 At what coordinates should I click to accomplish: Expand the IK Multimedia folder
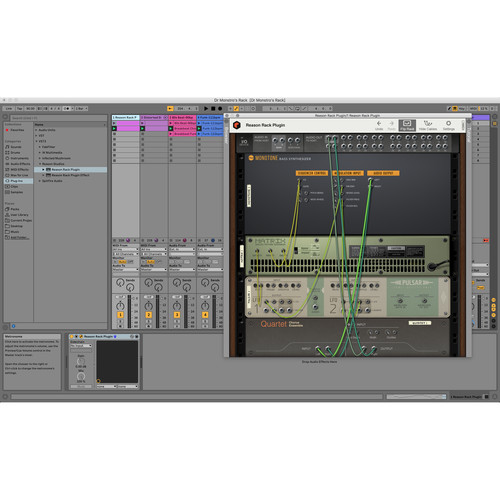pos(40,152)
